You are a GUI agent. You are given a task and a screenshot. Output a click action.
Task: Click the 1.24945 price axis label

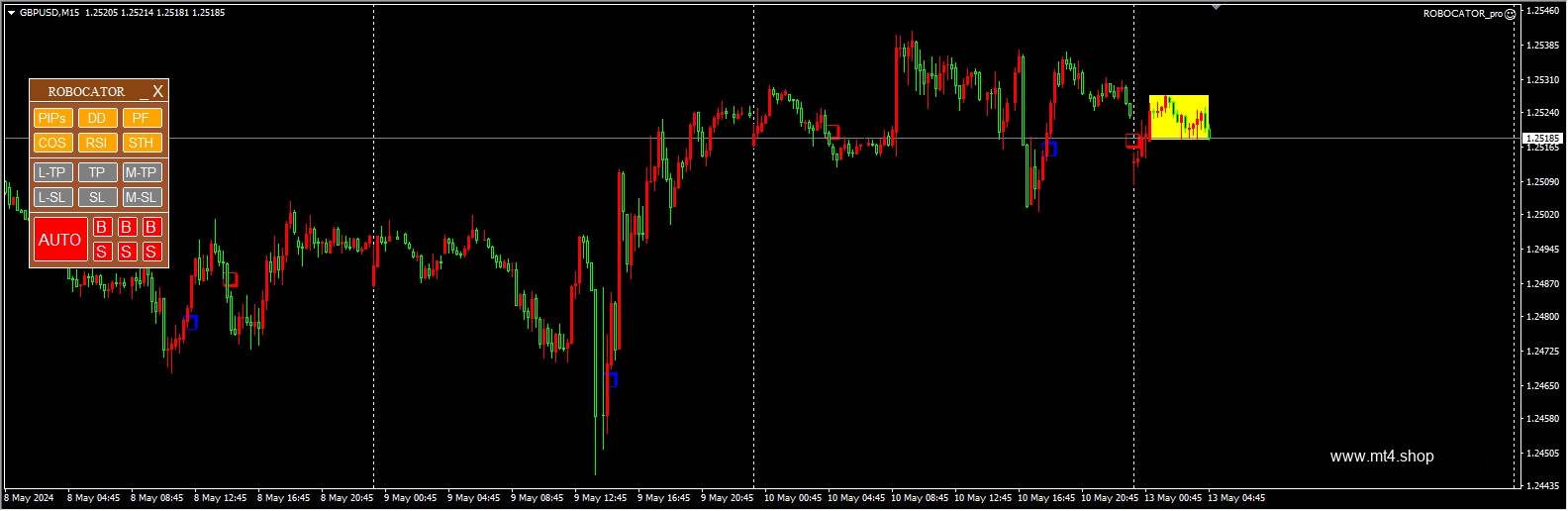pos(1543,250)
